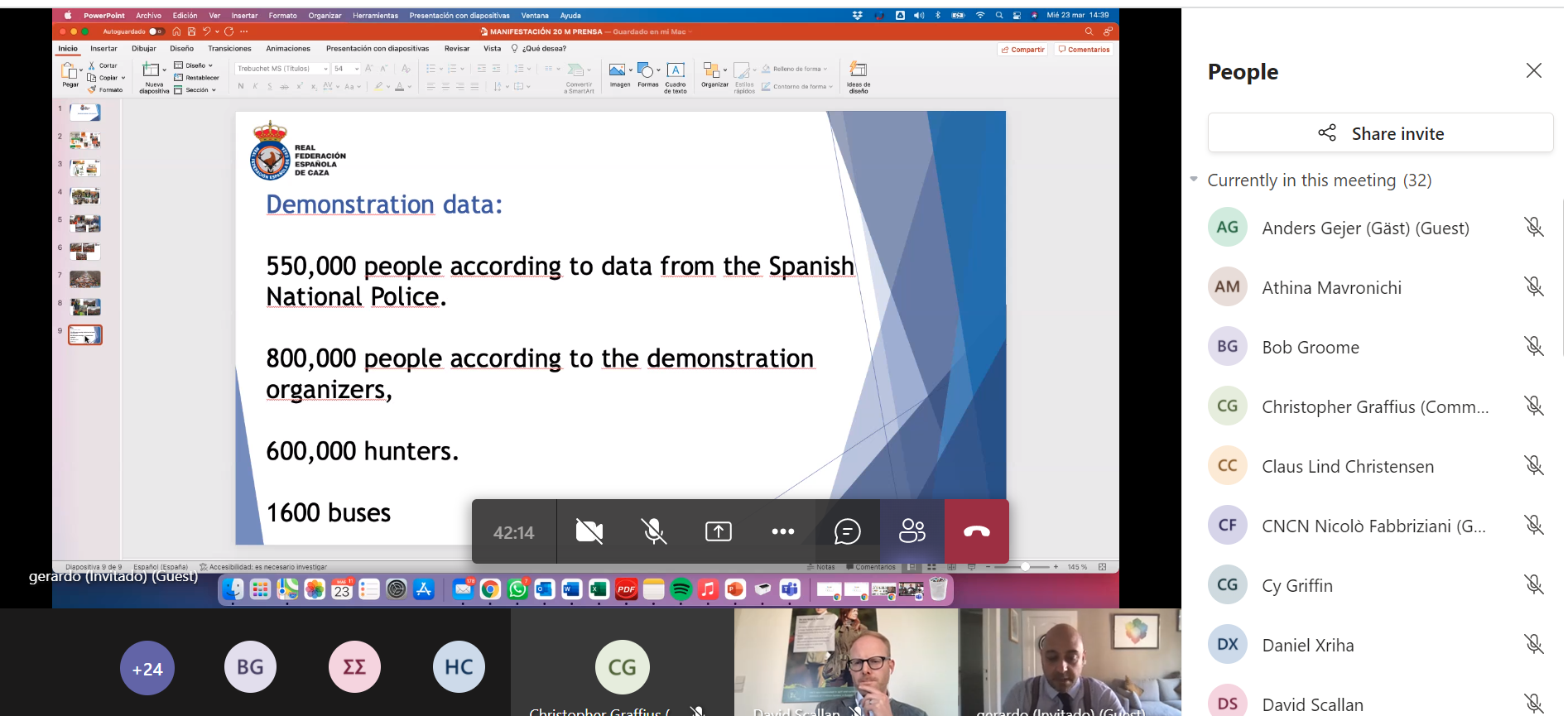The image size is (1568, 716).
Task: Open the +24 more participants bubble
Action: pyautogui.click(x=147, y=668)
